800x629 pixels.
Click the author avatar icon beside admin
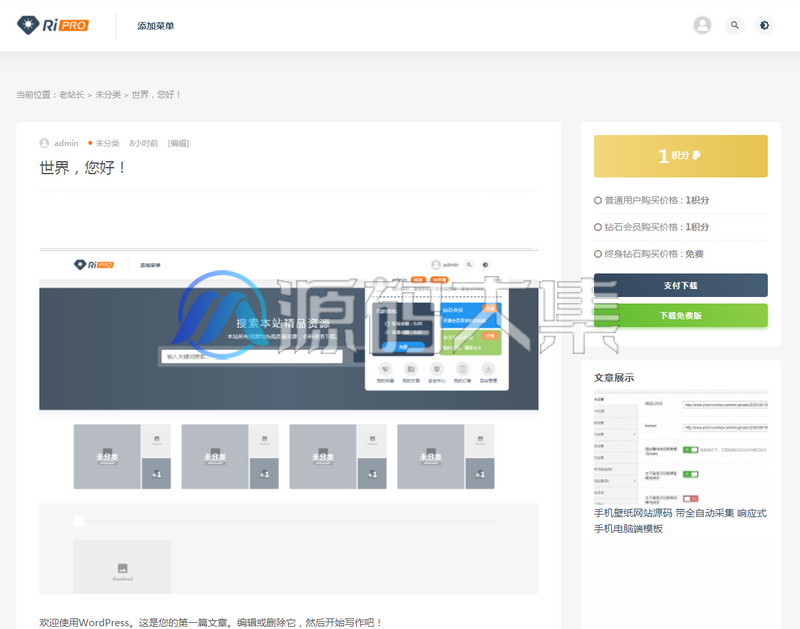(x=44, y=143)
